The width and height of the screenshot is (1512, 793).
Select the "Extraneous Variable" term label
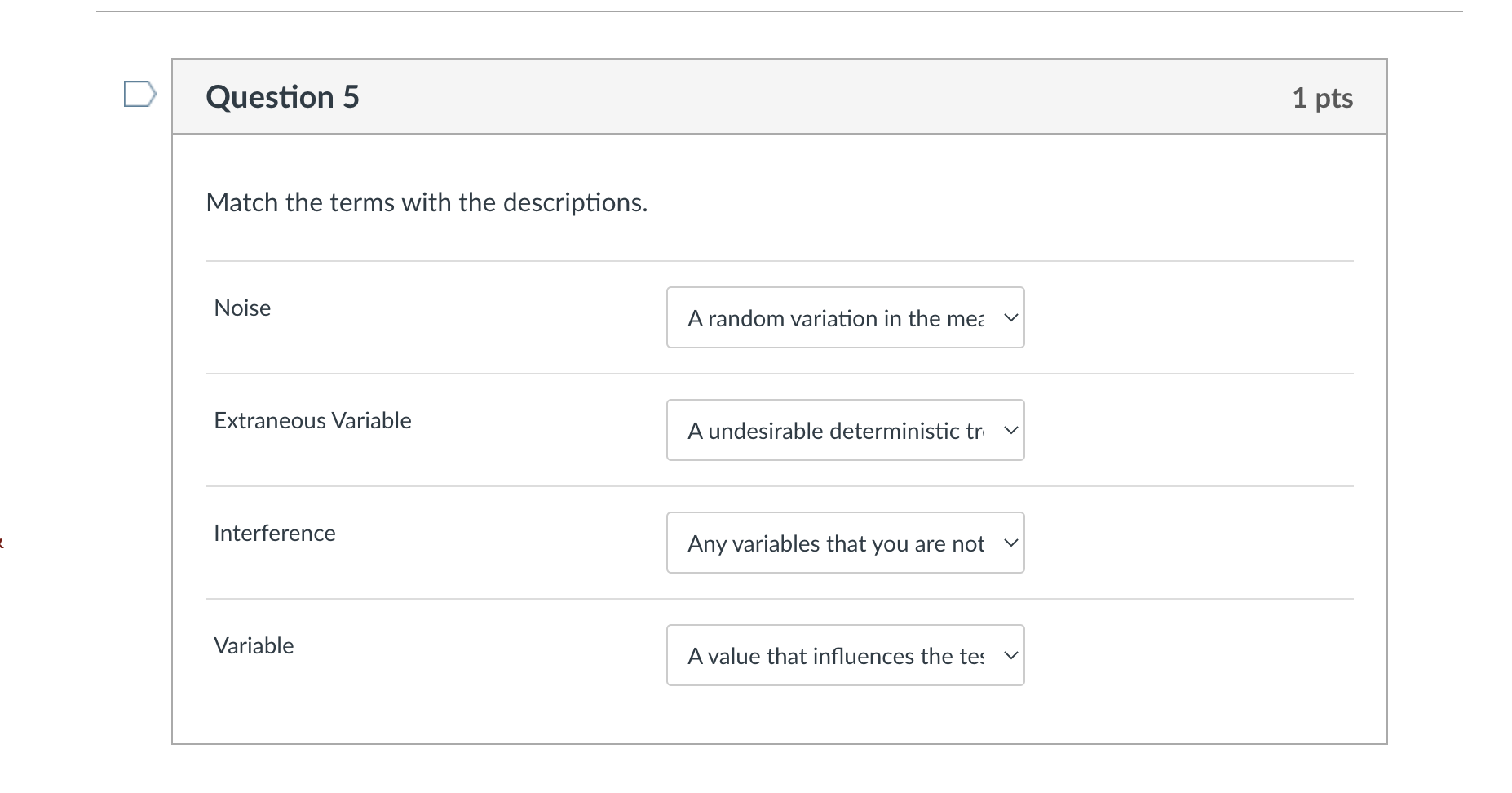pos(312,421)
